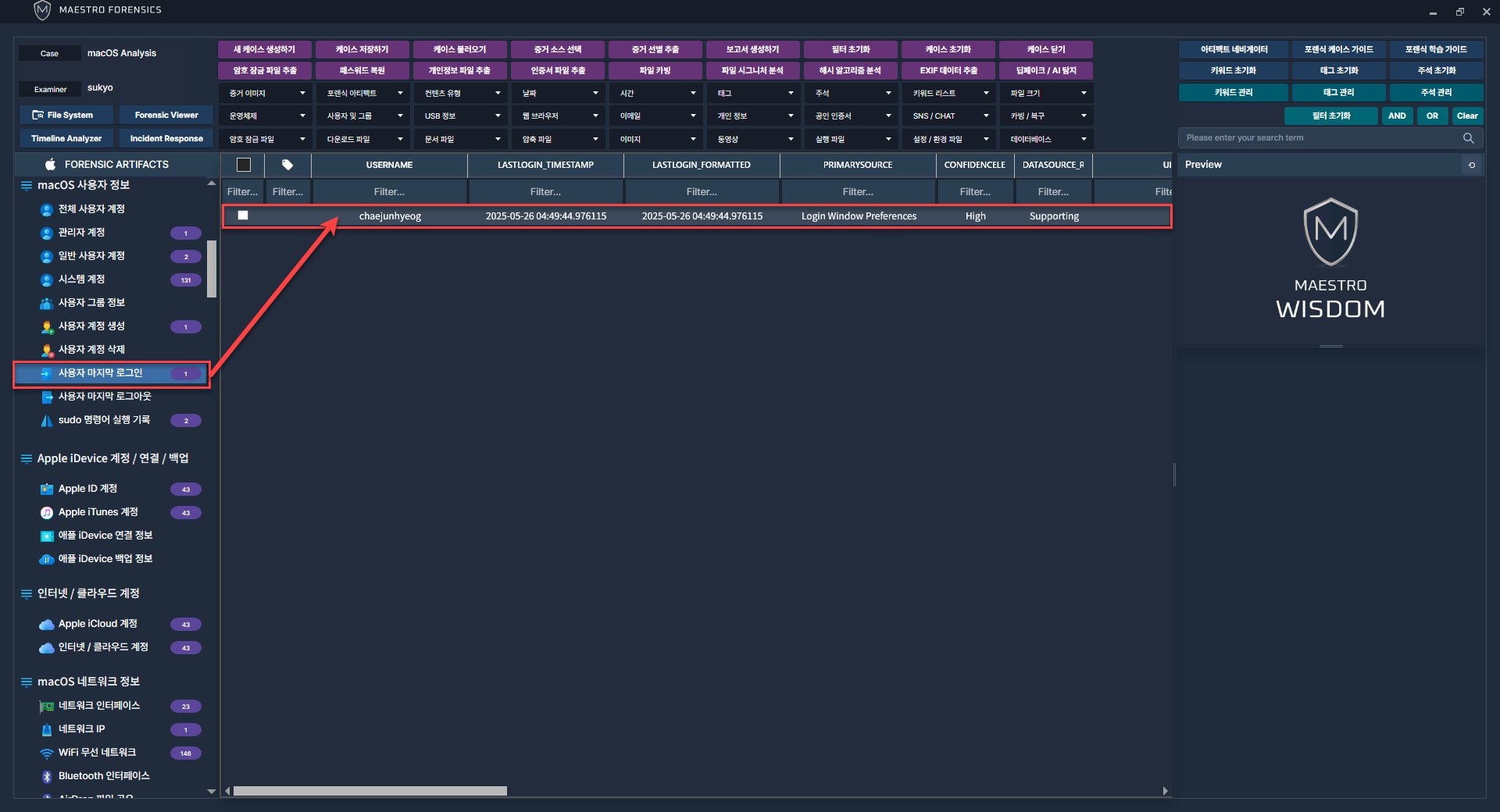Image resolution: width=1500 pixels, height=812 pixels.
Task: Open the Apple iTunes 계정 icon
Action: pyautogui.click(x=46, y=512)
